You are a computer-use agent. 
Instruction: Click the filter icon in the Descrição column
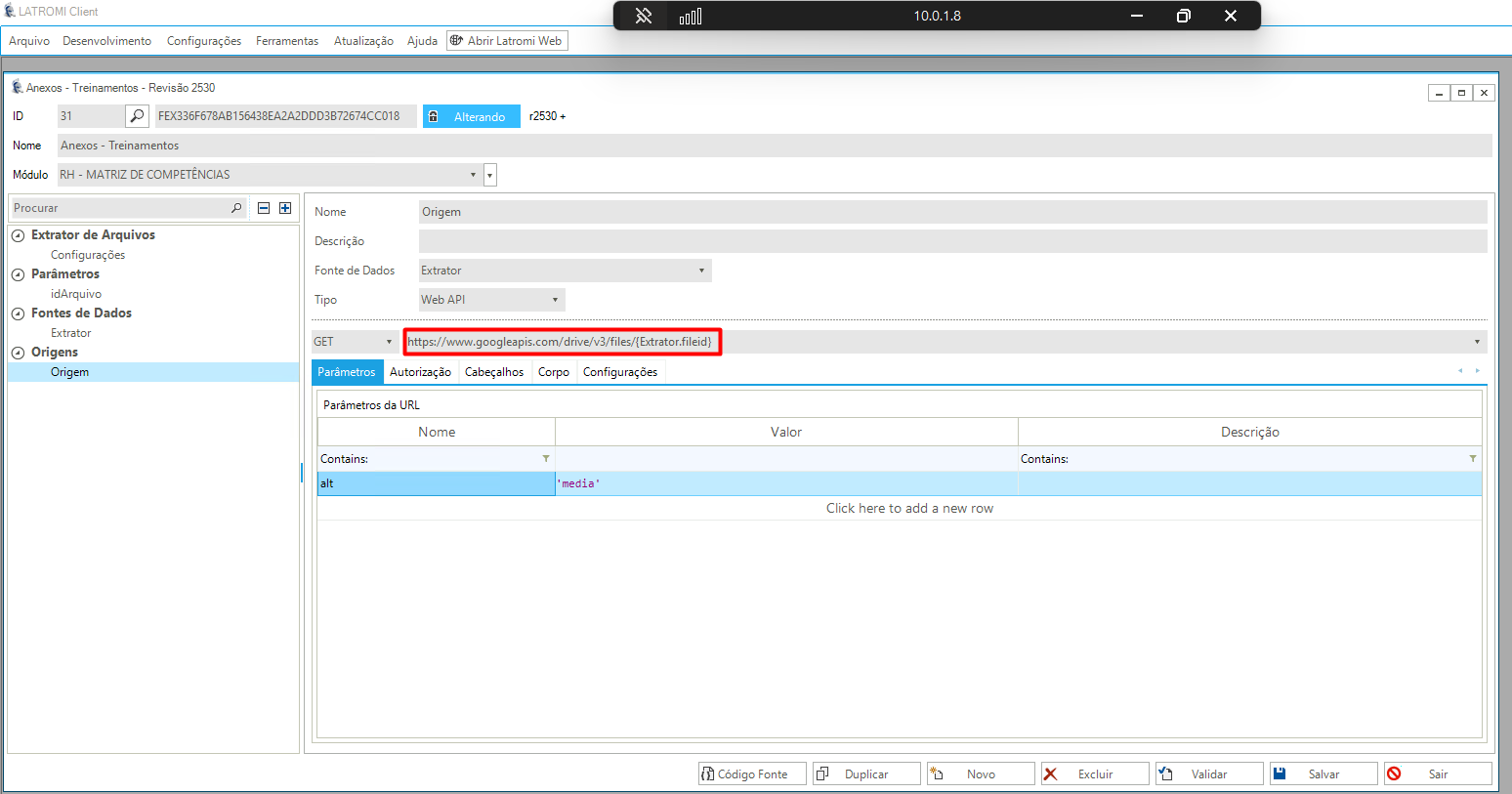1472,459
